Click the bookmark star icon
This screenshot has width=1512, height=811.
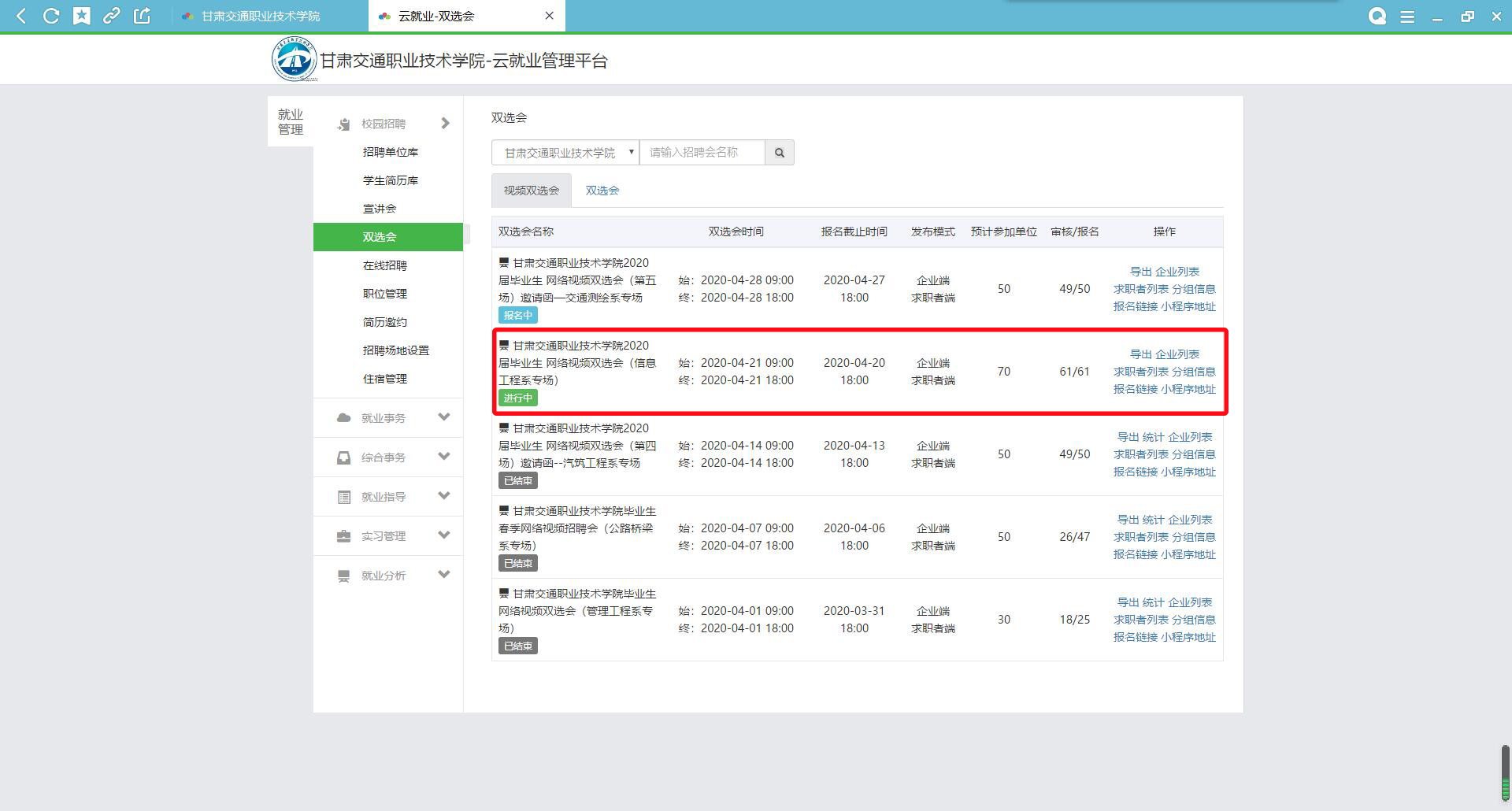coord(81,16)
